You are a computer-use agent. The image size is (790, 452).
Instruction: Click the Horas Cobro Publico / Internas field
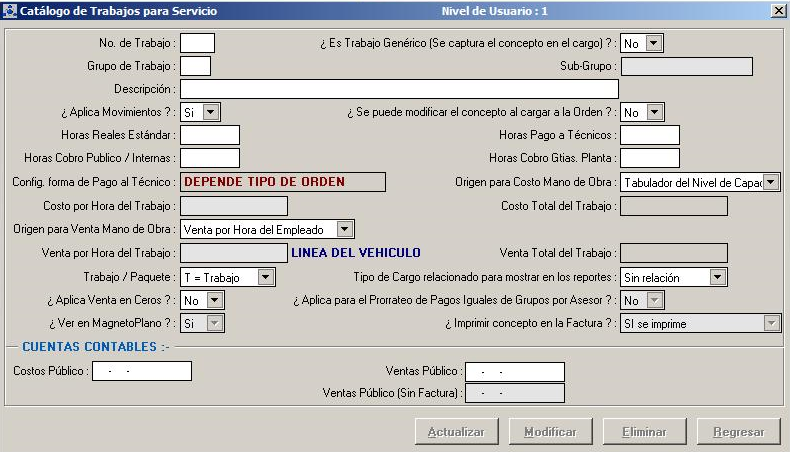tap(210, 158)
